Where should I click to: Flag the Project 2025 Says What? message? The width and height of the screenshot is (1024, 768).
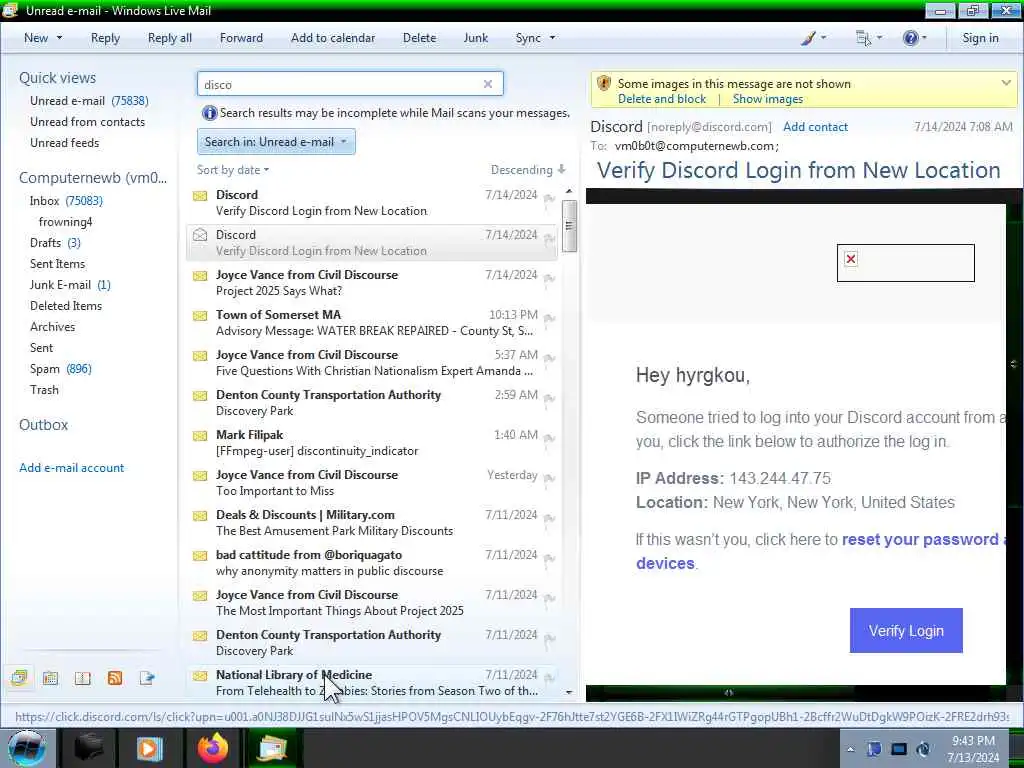[549, 279]
